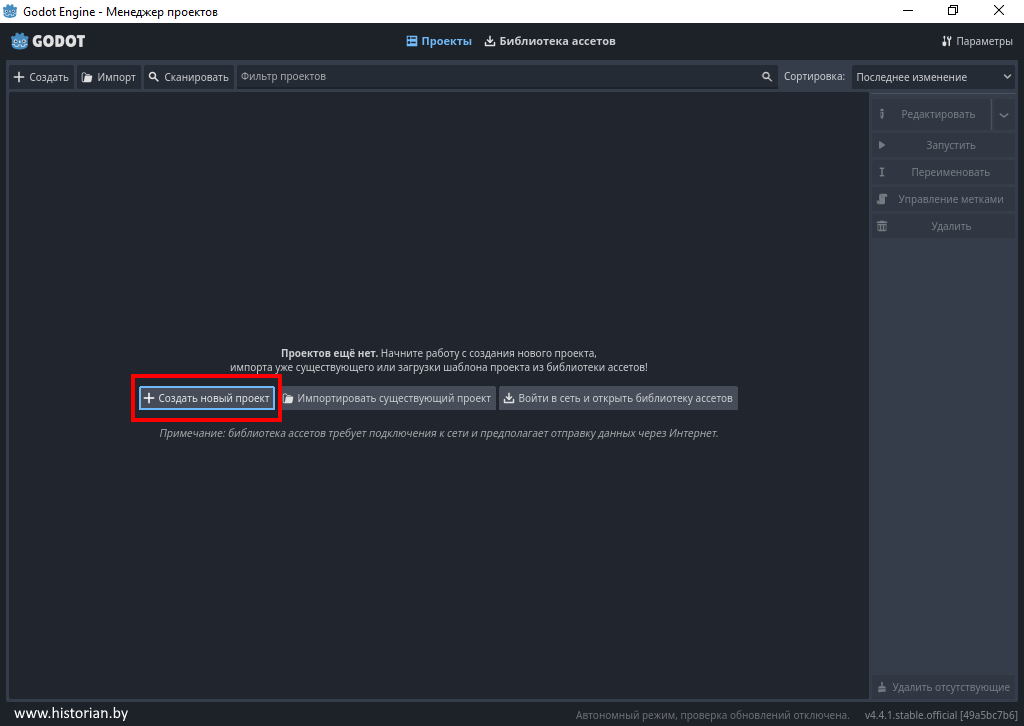
Task: Expand the arrow next to Редактировать
Action: [x=1004, y=115]
